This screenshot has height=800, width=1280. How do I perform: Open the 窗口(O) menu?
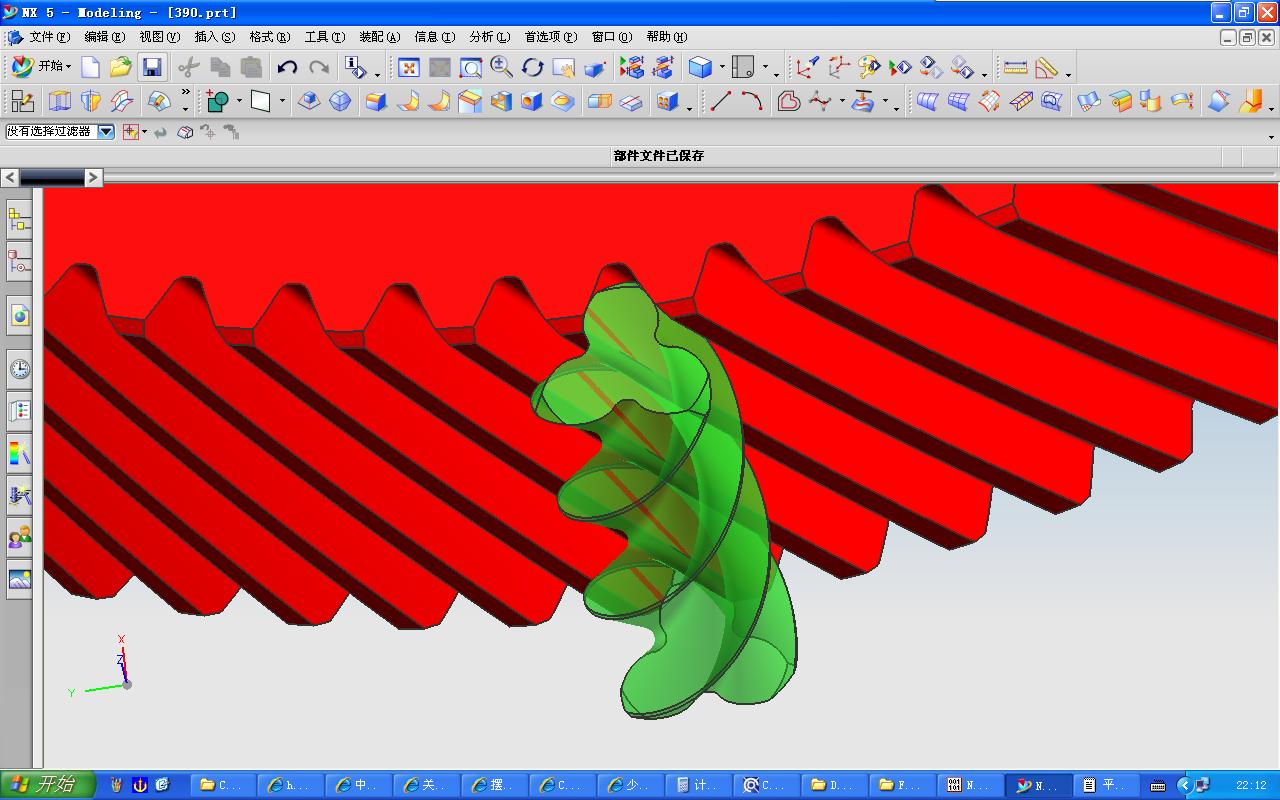(x=611, y=37)
